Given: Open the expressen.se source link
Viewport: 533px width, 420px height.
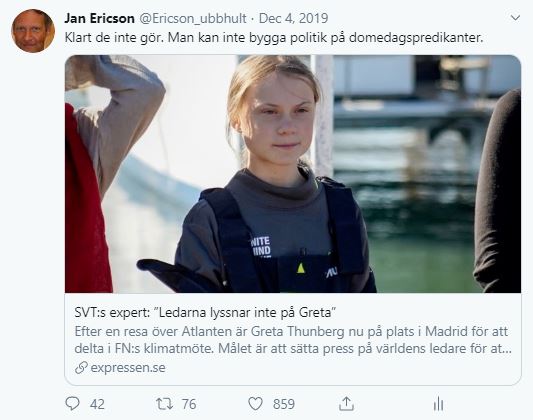Looking at the screenshot, I should coord(128,367).
